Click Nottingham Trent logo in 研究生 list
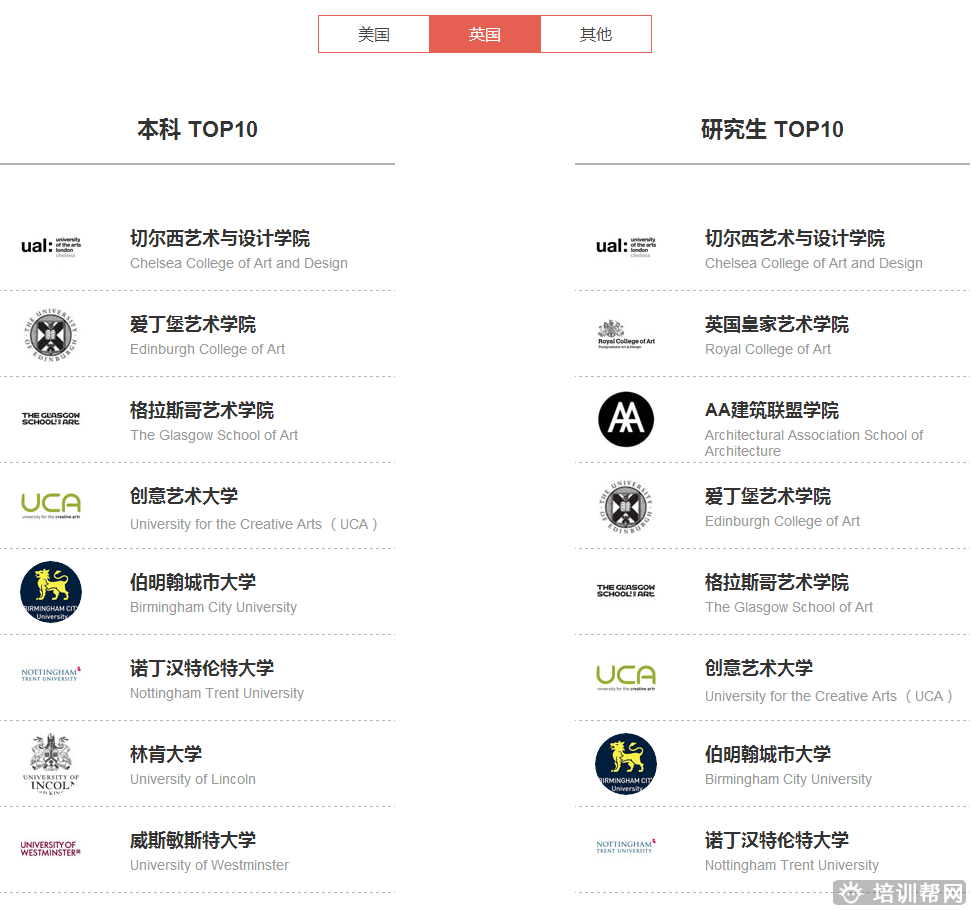 point(626,846)
